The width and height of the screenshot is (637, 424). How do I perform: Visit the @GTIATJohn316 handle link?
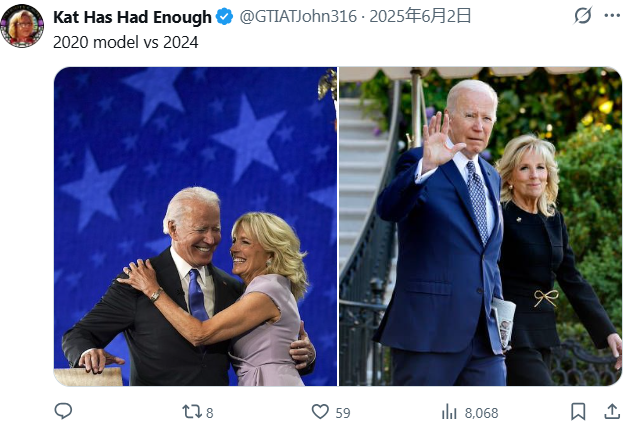(x=295, y=17)
